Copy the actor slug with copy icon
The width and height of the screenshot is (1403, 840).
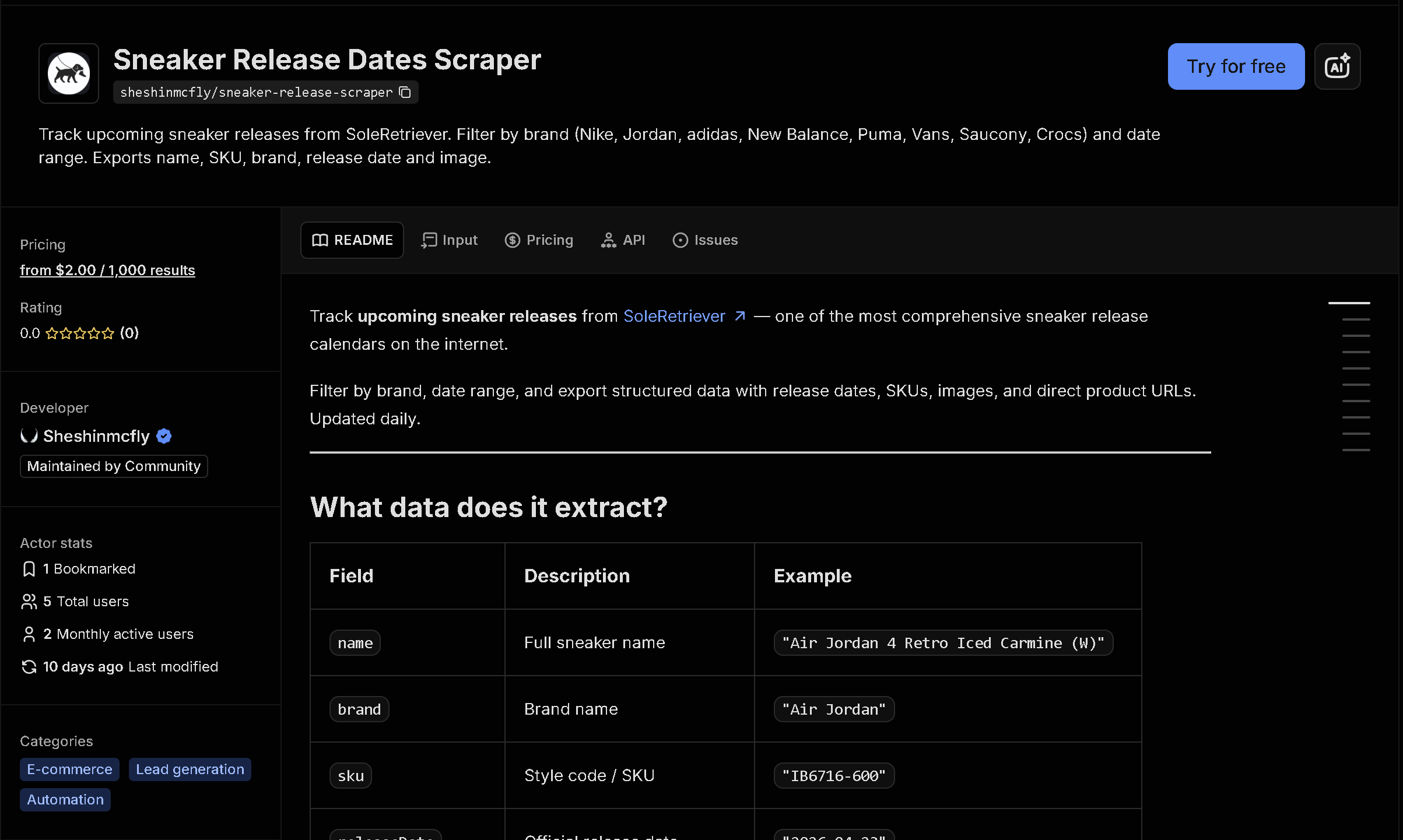tap(405, 92)
